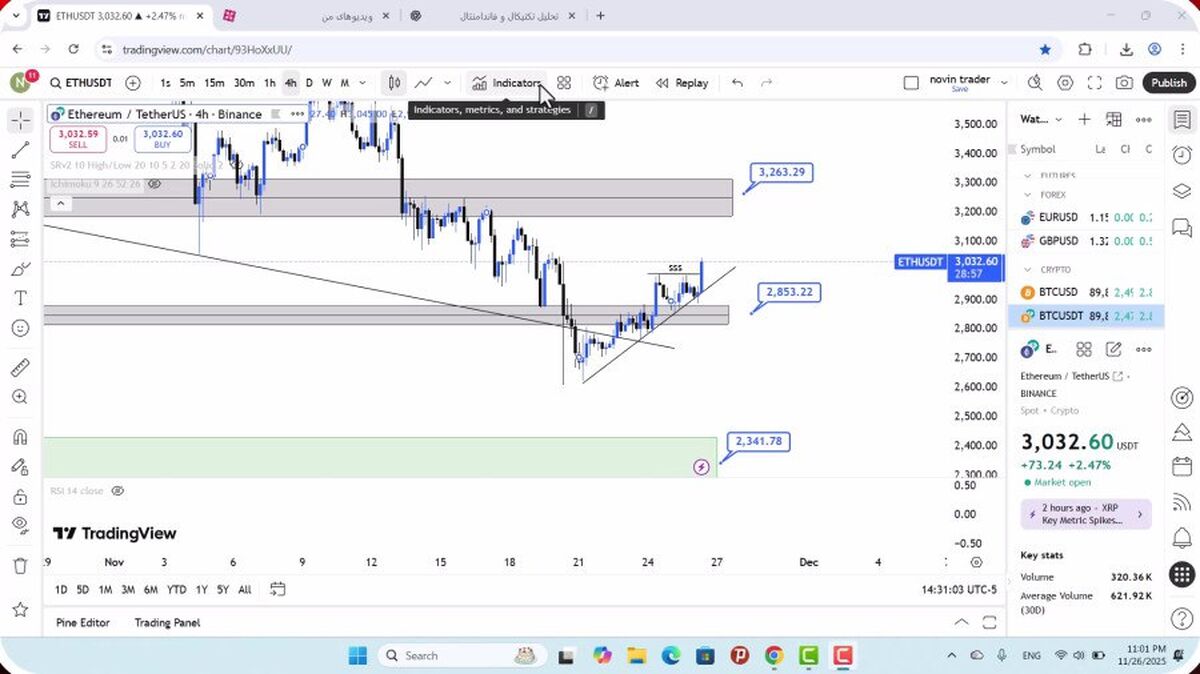The height and width of the screenshot is (674, 1200).
Task: Select the ruler measure tool
Action: (x=20, y=368)
